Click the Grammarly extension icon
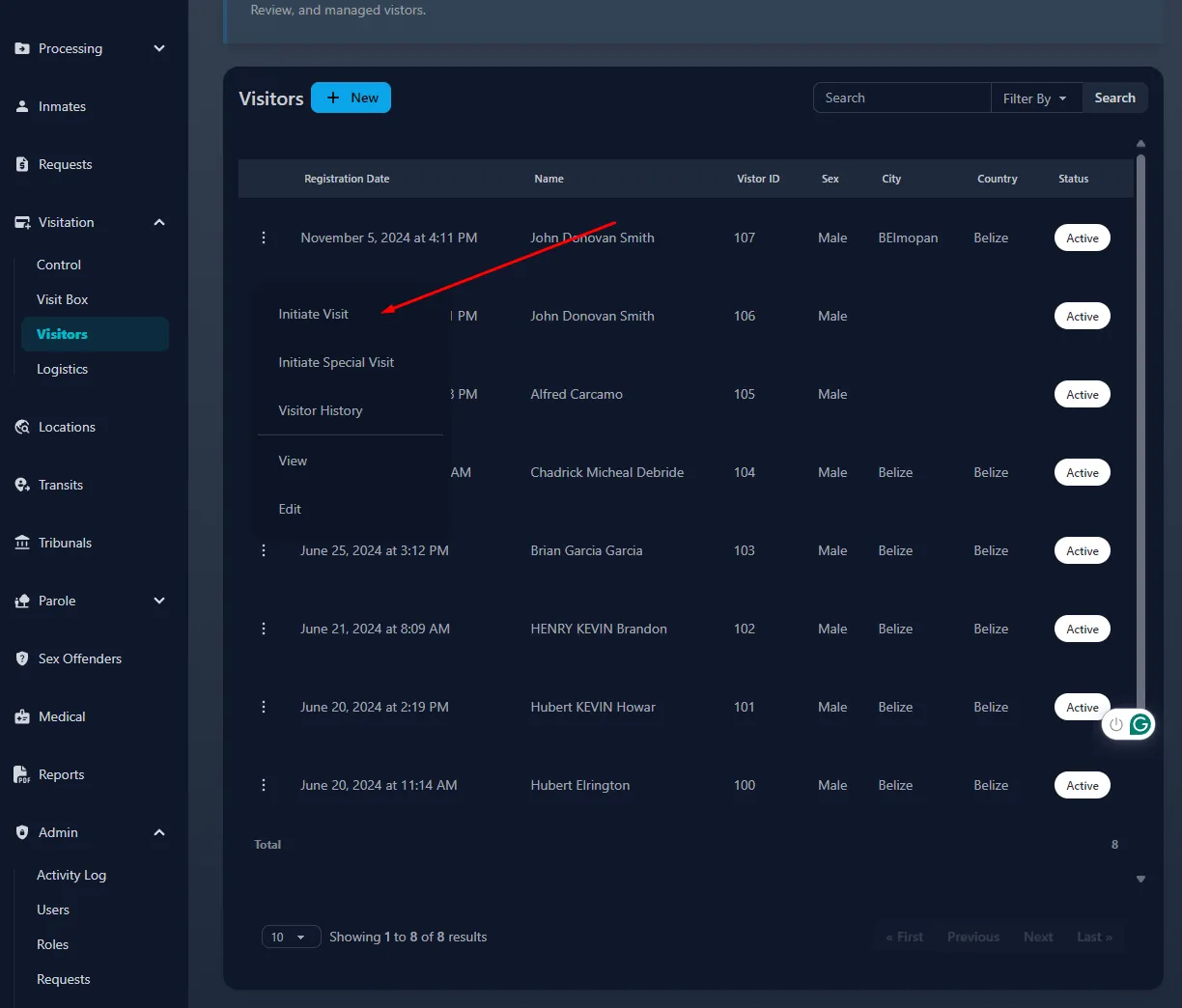This screenshot has width=1182, height=1008. point(1140,724)
